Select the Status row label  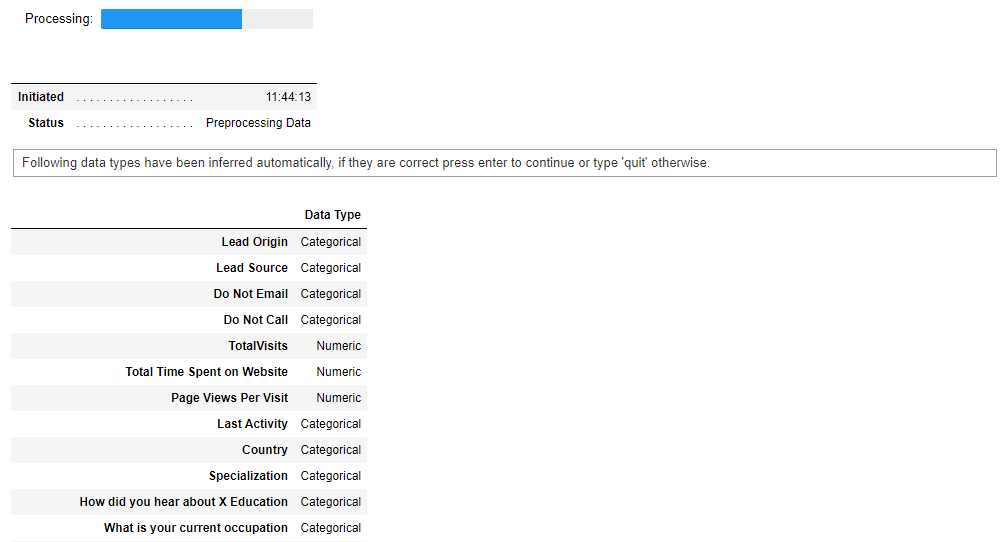pos(46,123)
